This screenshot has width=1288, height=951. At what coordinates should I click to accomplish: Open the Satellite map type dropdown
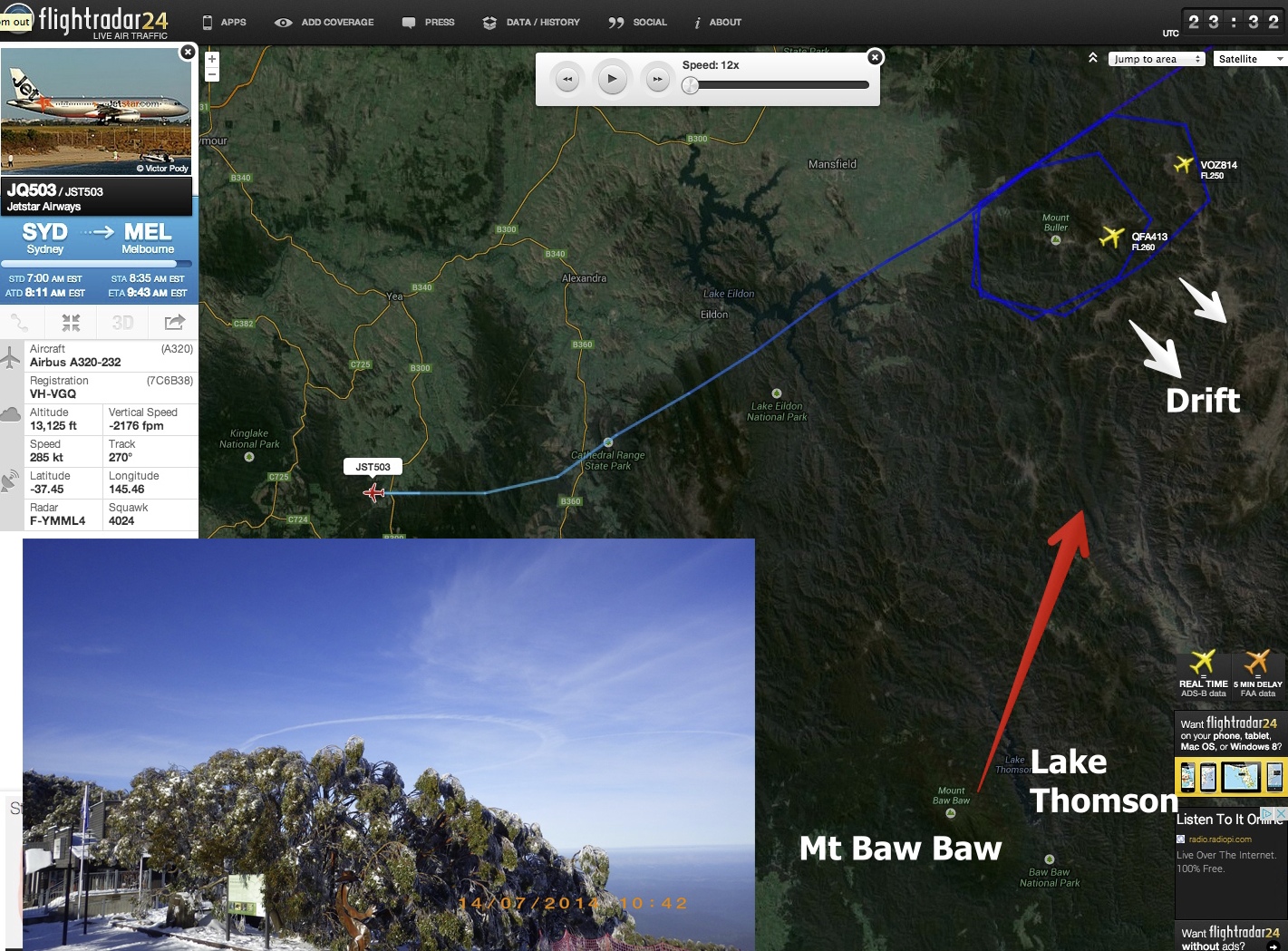pyautogui.click(x=1250, y=59)
